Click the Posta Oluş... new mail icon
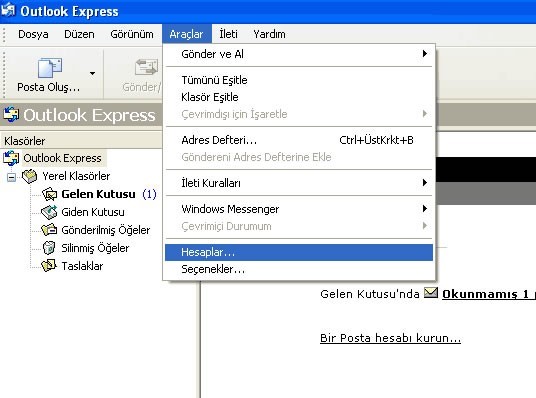 [50, 68]
